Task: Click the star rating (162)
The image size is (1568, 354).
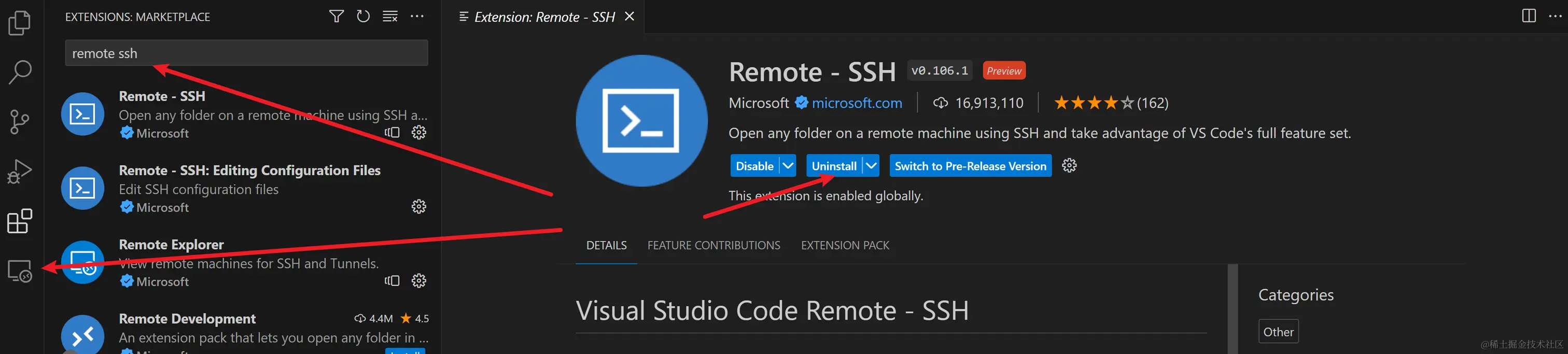Action: [x=1112, y=103]
